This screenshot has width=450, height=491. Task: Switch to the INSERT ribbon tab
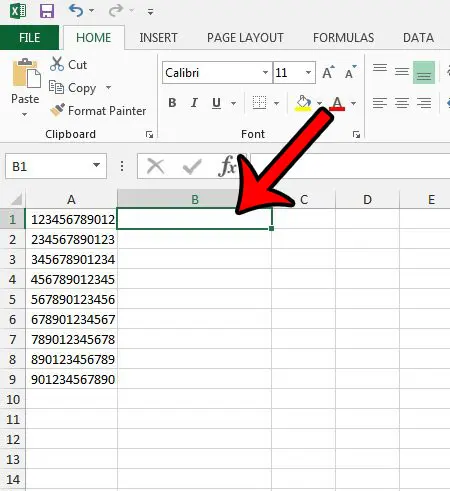pos(158,38)
